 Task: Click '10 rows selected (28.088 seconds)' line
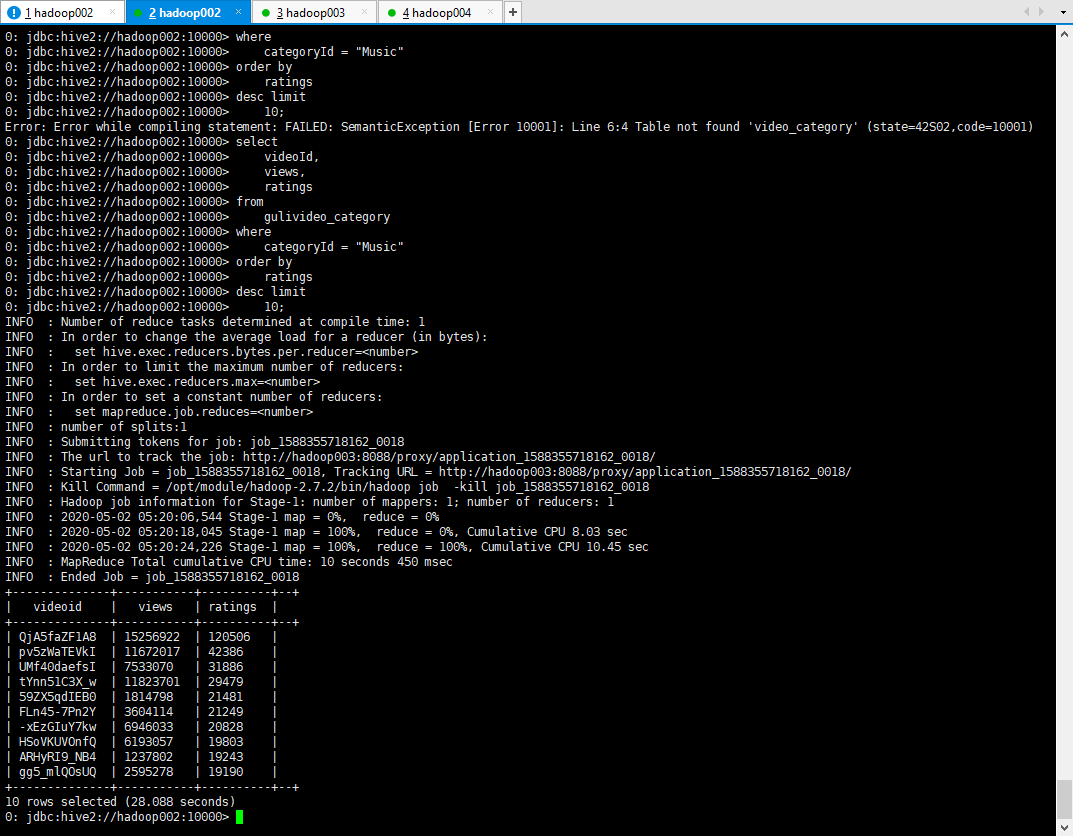[120, 802]
